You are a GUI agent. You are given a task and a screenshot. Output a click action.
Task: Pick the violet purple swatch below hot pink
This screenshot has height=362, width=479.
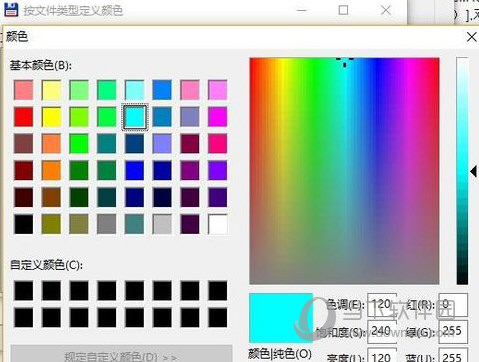[218, 171]
